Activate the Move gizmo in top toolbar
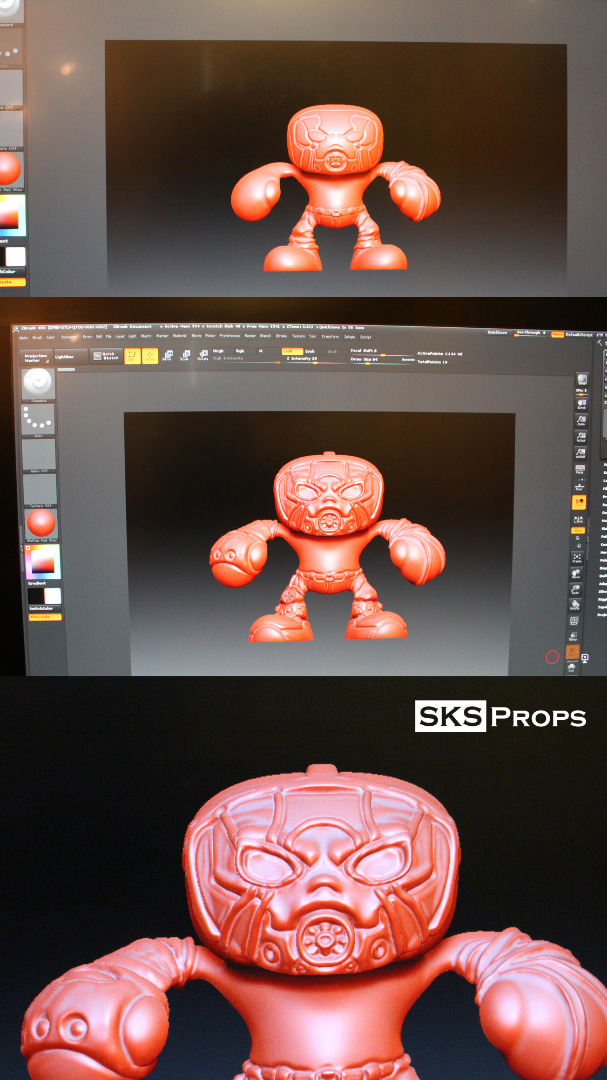The width and height of the screenshot is (607, 1080). point(167,355)
